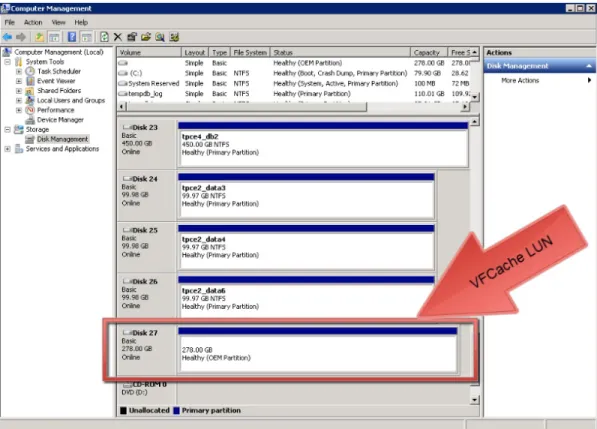This screenshot has height=429, width=597.
Task: Select Device Manager in tree
Action: click(x=60, y=120)
